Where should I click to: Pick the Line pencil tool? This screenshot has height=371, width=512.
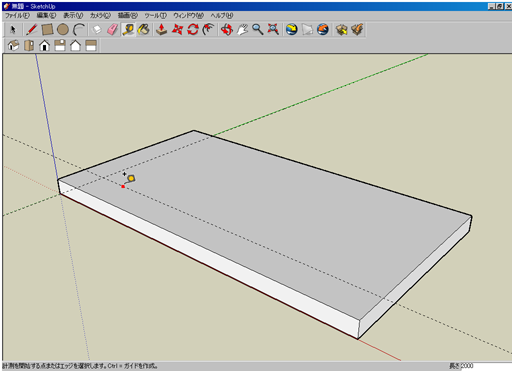pos(32,30)
